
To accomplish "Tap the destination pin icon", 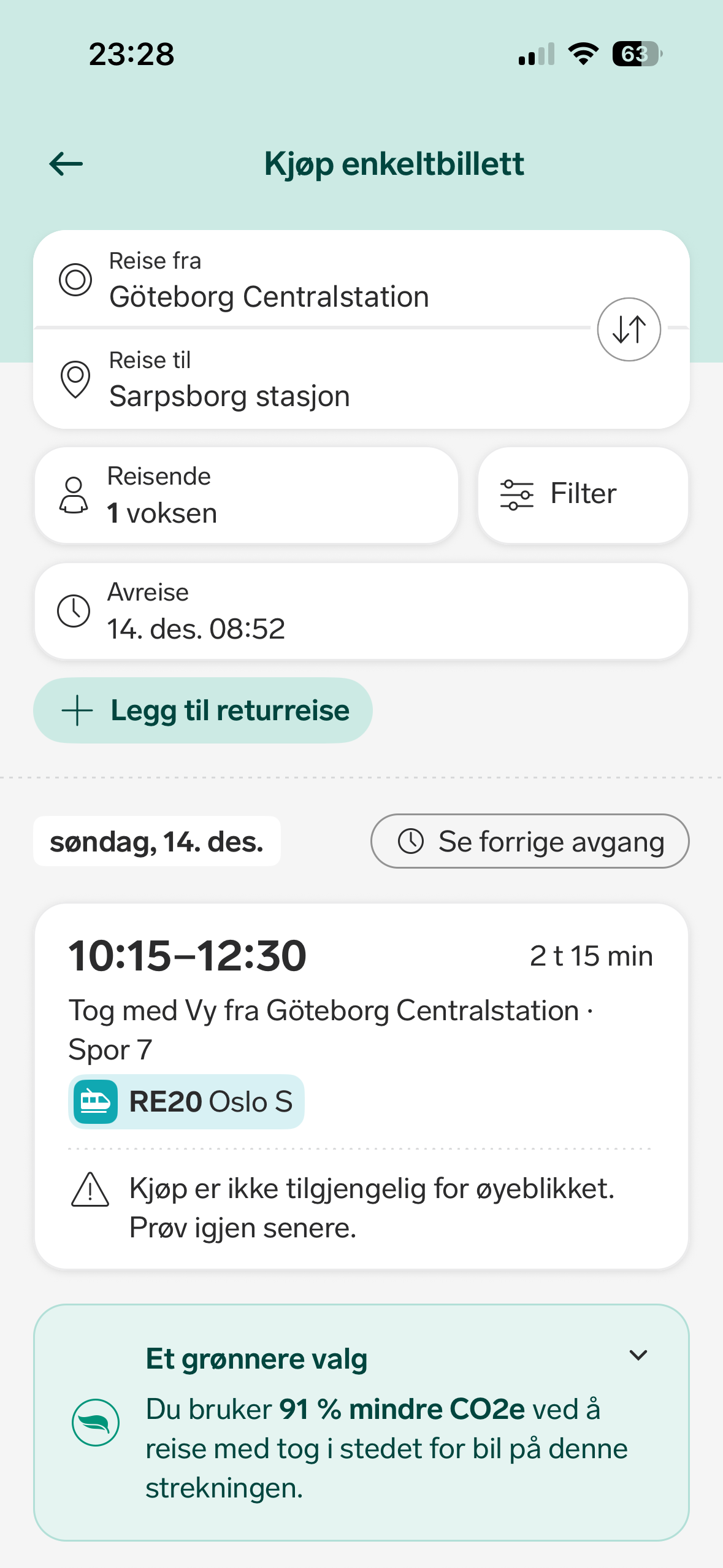I will click(x=75, y=379).
